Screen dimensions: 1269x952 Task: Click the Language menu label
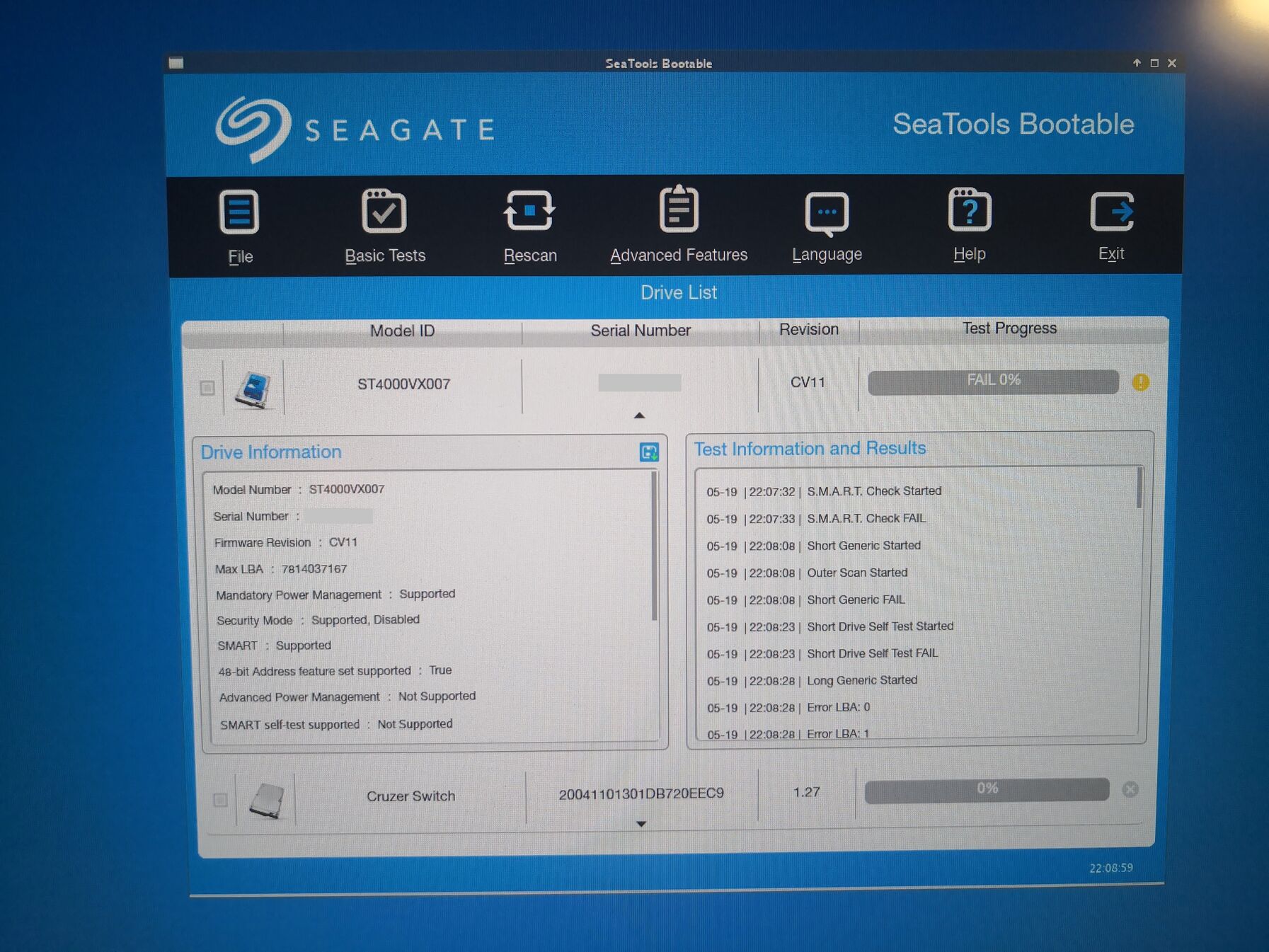coord(827,254)
